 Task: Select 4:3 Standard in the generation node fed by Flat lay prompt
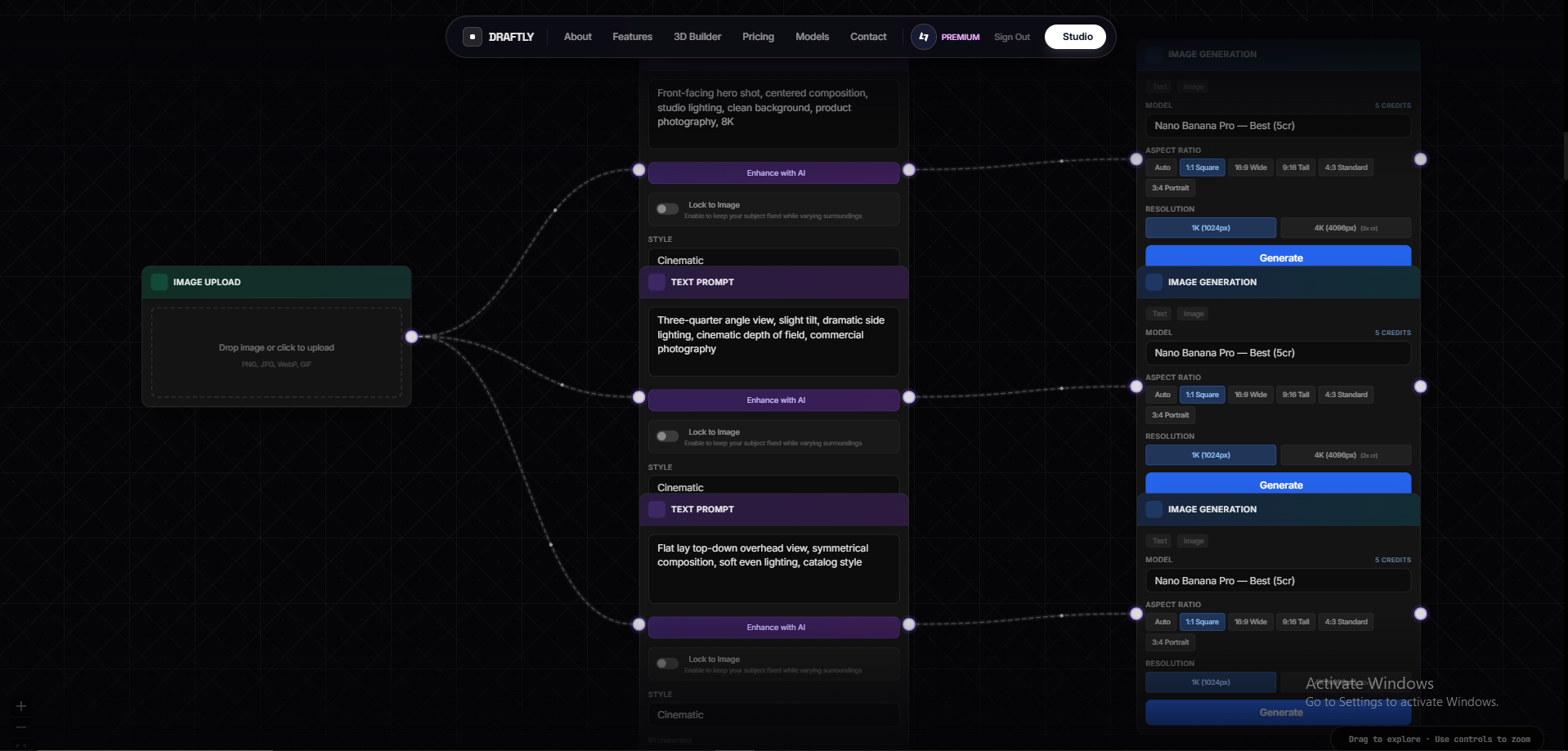click(x=1346, y=622)
